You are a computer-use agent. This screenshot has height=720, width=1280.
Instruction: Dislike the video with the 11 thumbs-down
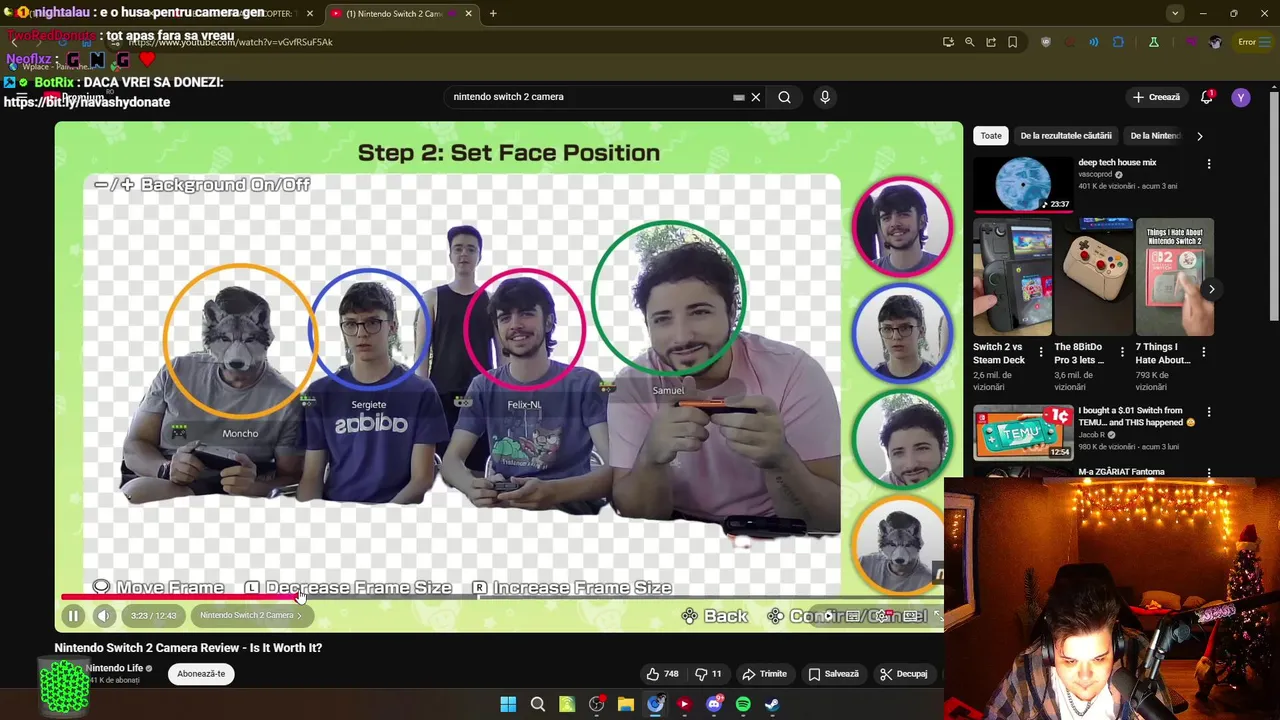click(x=709, y=674)
